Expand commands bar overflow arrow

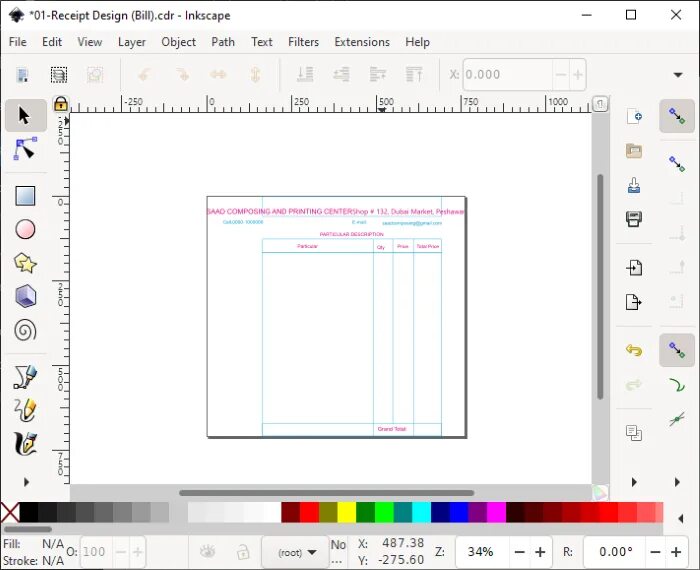pos(634,482)
